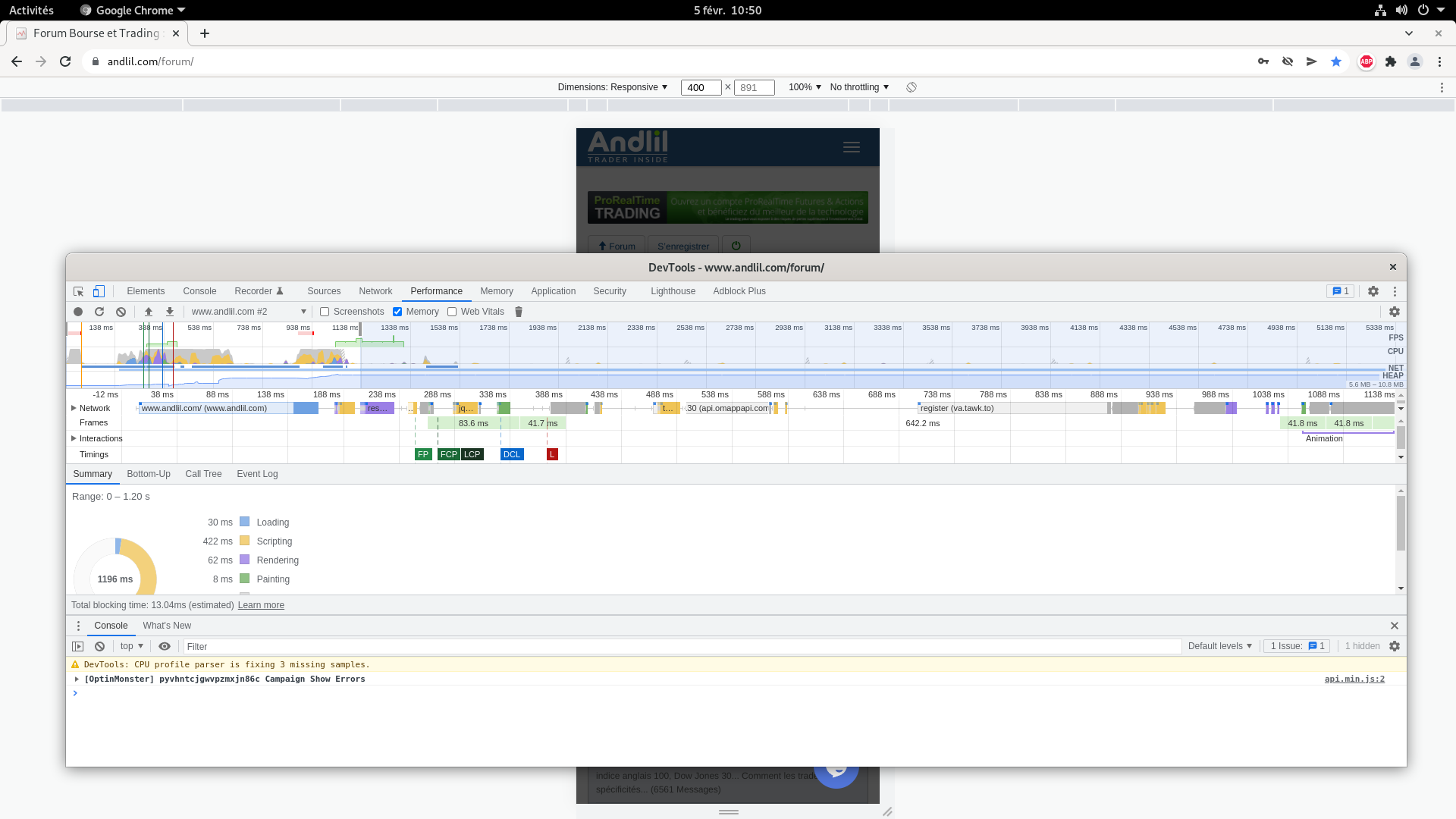Open the No throttling dropdown

(859, 87)
